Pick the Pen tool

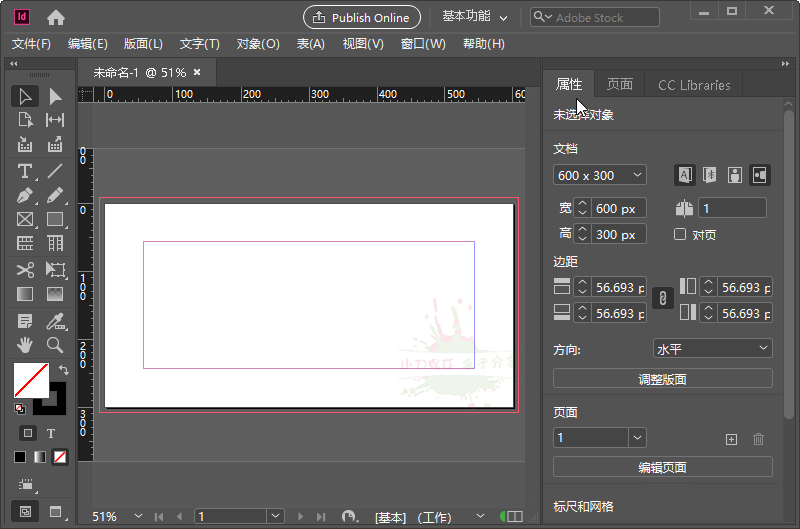25,195
